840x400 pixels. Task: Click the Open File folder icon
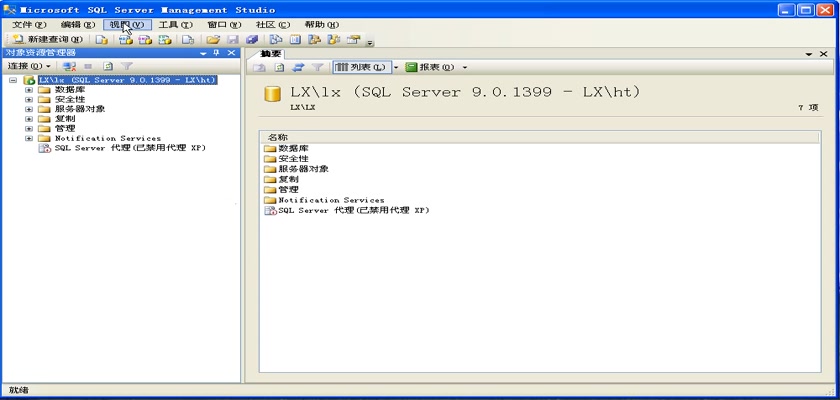213,39
